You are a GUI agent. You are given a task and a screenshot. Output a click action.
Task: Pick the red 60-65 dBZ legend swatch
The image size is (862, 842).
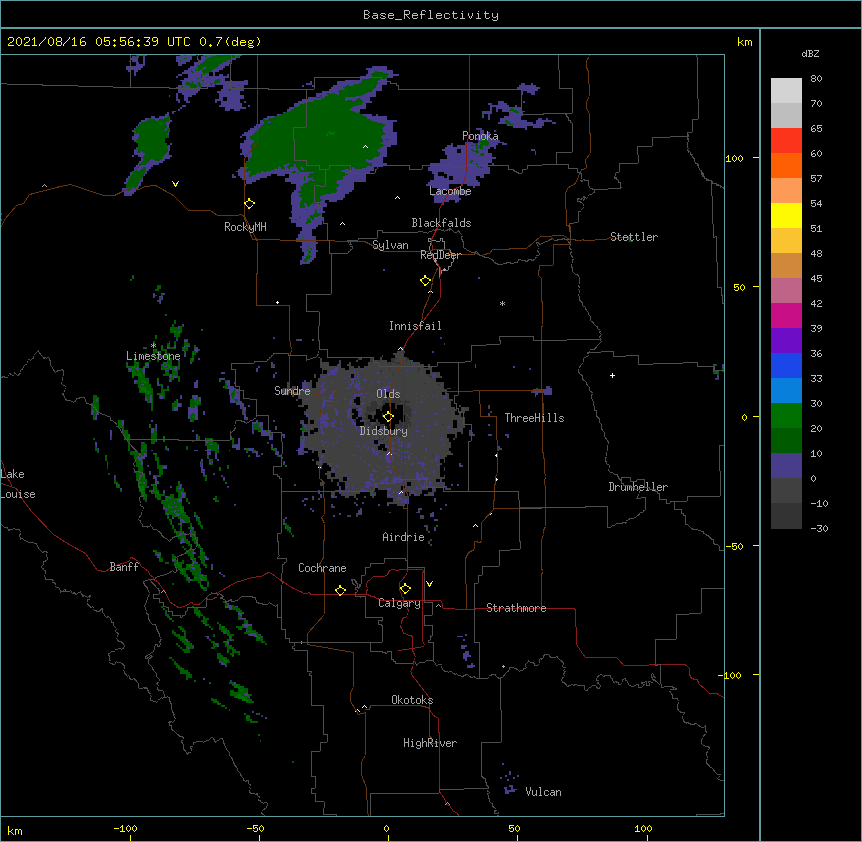point(786,140)
